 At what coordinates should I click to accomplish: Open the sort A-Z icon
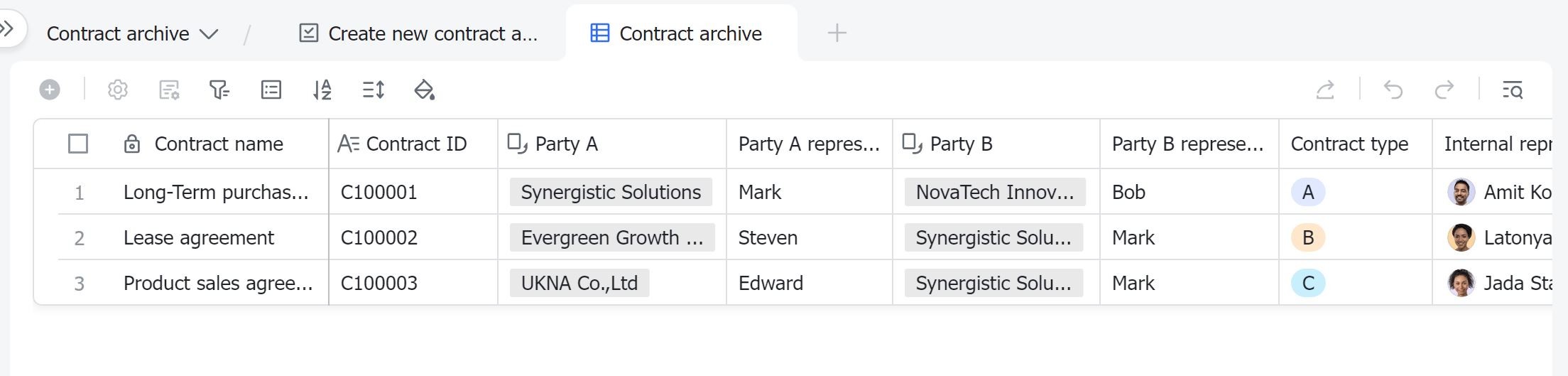click(x=322, y=90)
